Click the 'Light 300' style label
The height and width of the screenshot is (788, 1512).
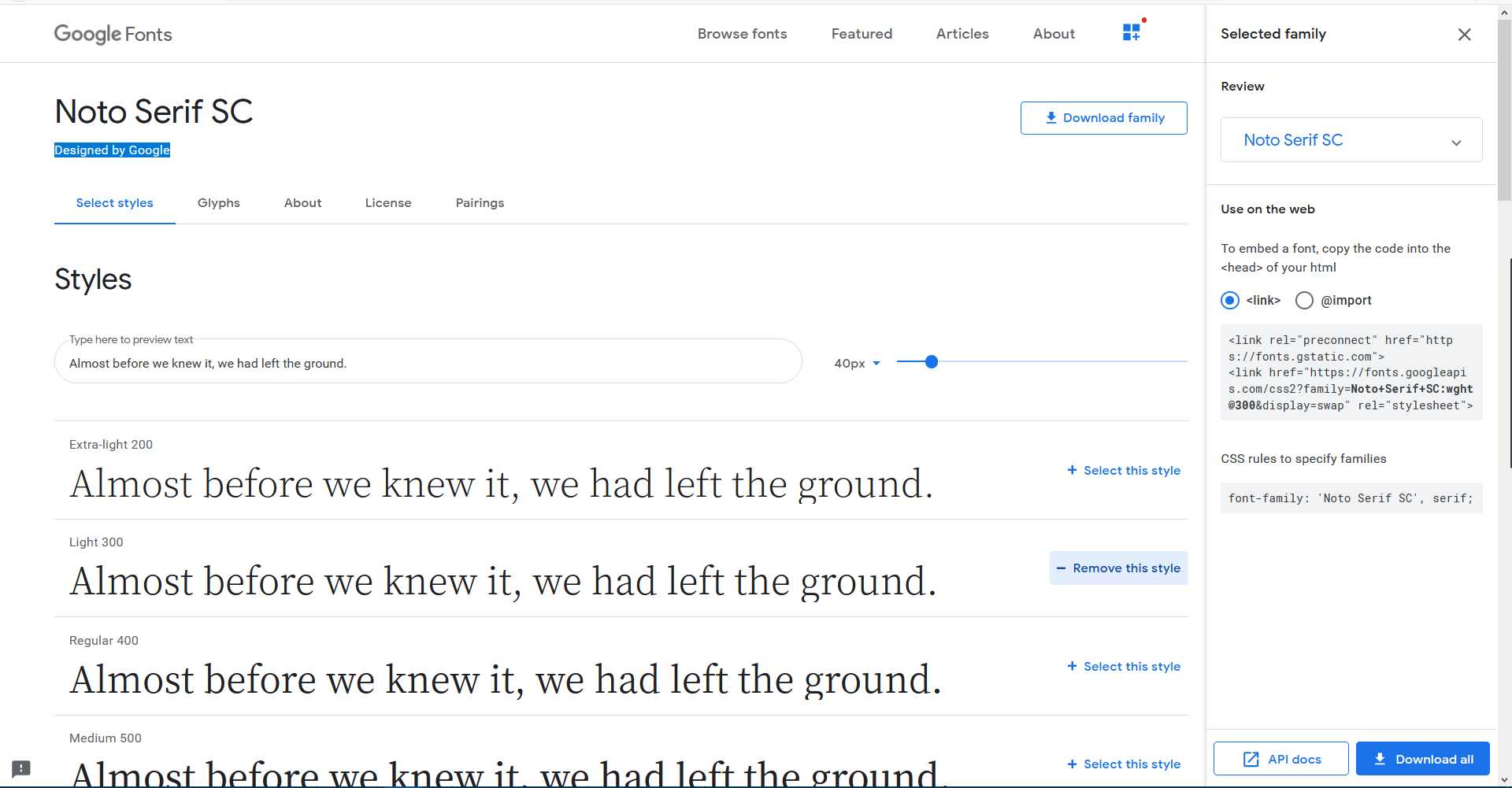pyautogui.click(x=96, y=542)
